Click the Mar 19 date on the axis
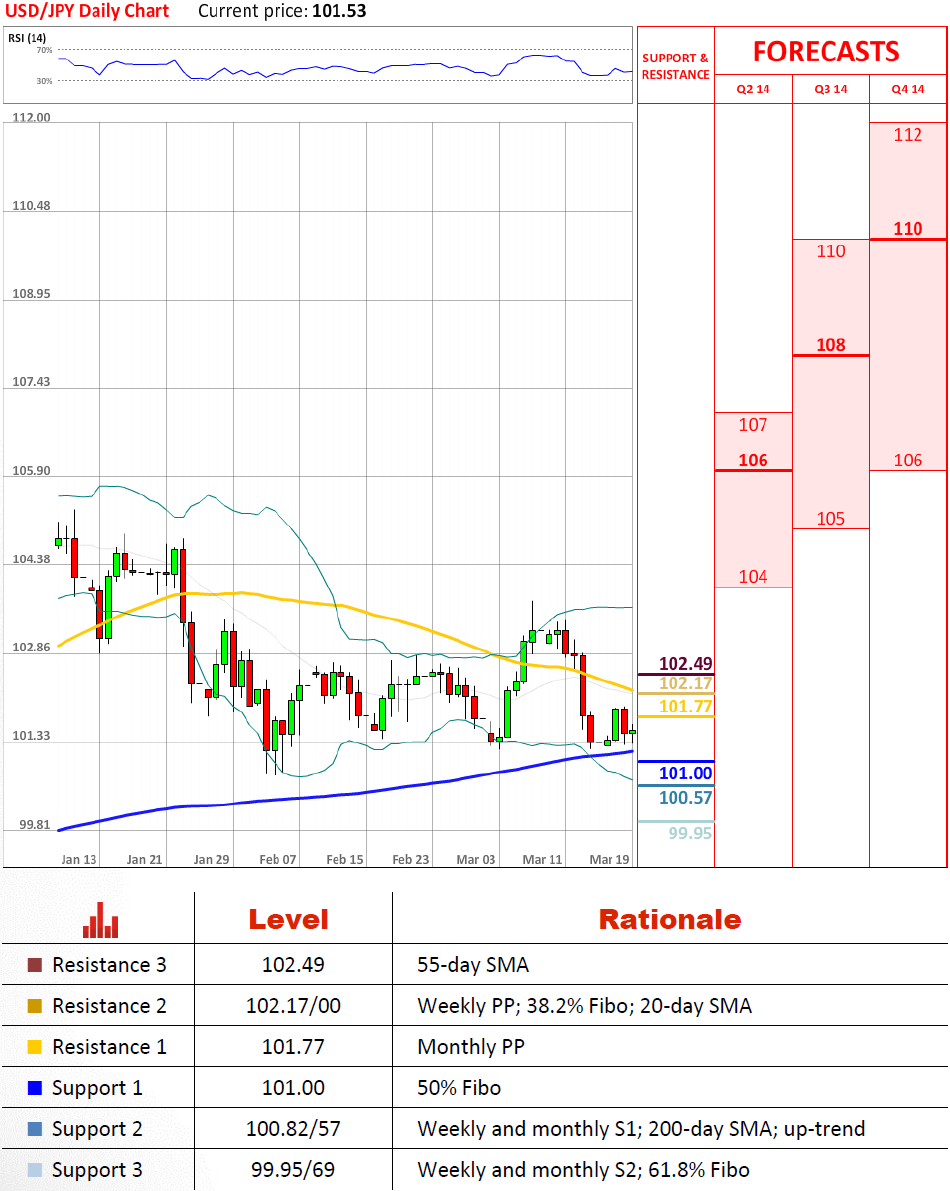Viewport: 950px width, 1191px height. click(609, 859)
